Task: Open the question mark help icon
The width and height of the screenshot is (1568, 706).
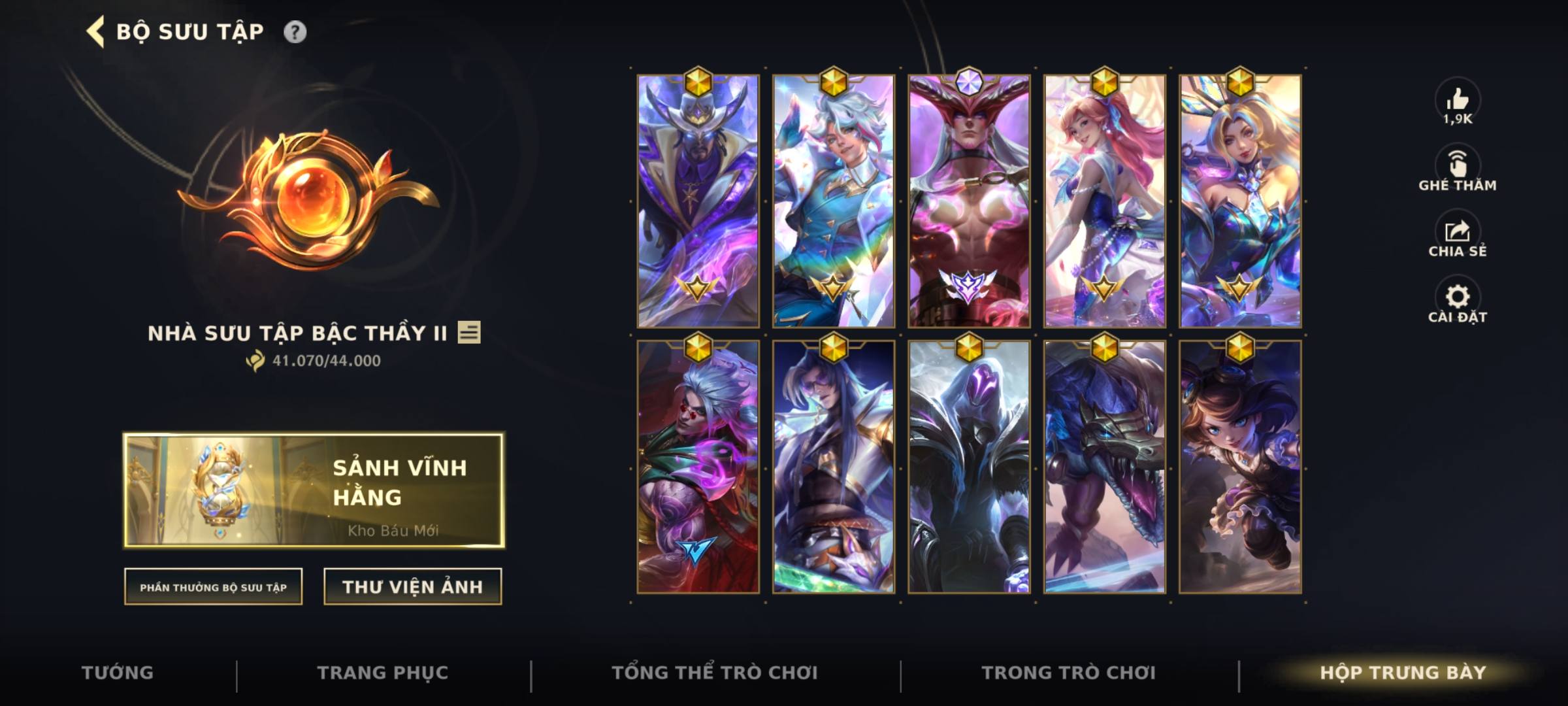Action: [x=295, y=32]
